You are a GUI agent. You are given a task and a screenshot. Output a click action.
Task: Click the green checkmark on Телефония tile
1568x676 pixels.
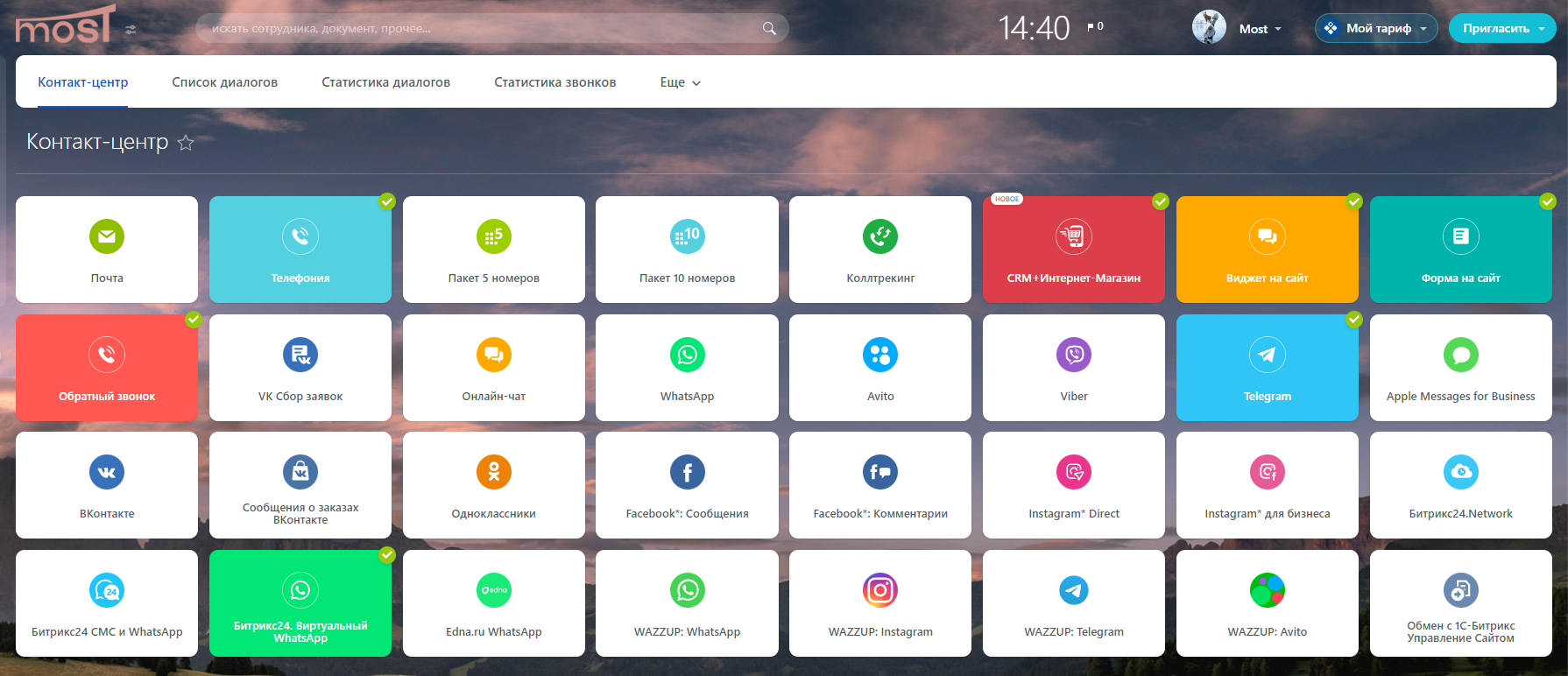(387, 201)
